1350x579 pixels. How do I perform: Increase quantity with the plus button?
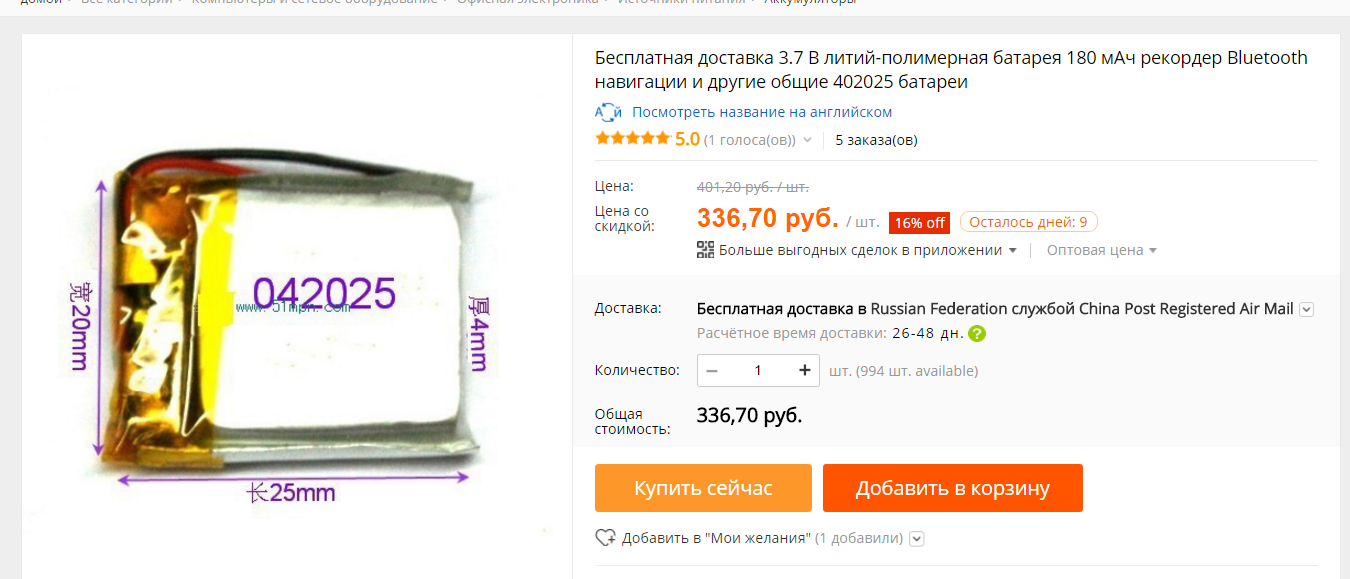pyautogui.click(x=805, y=370)
